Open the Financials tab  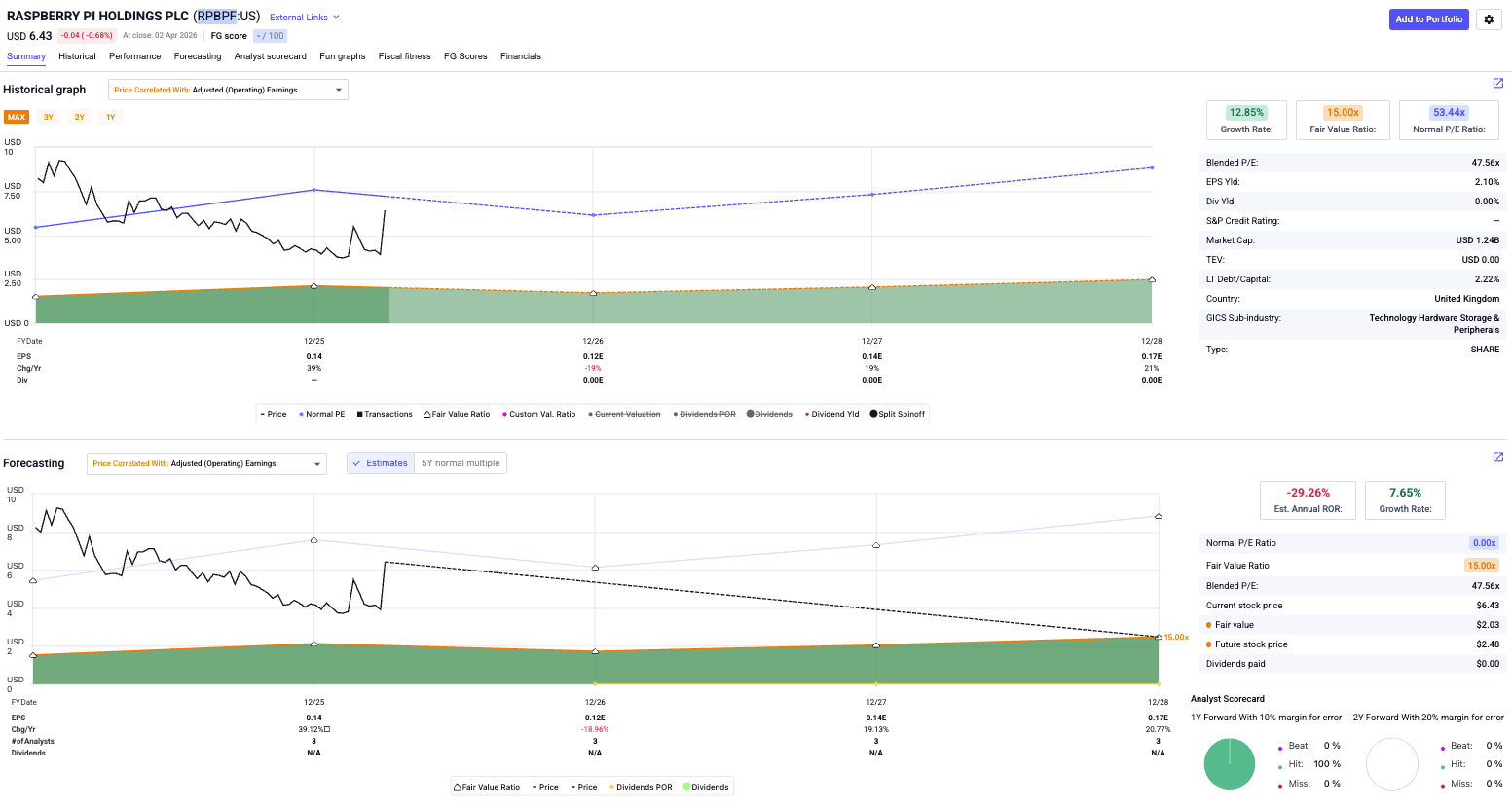coord(521,56)
